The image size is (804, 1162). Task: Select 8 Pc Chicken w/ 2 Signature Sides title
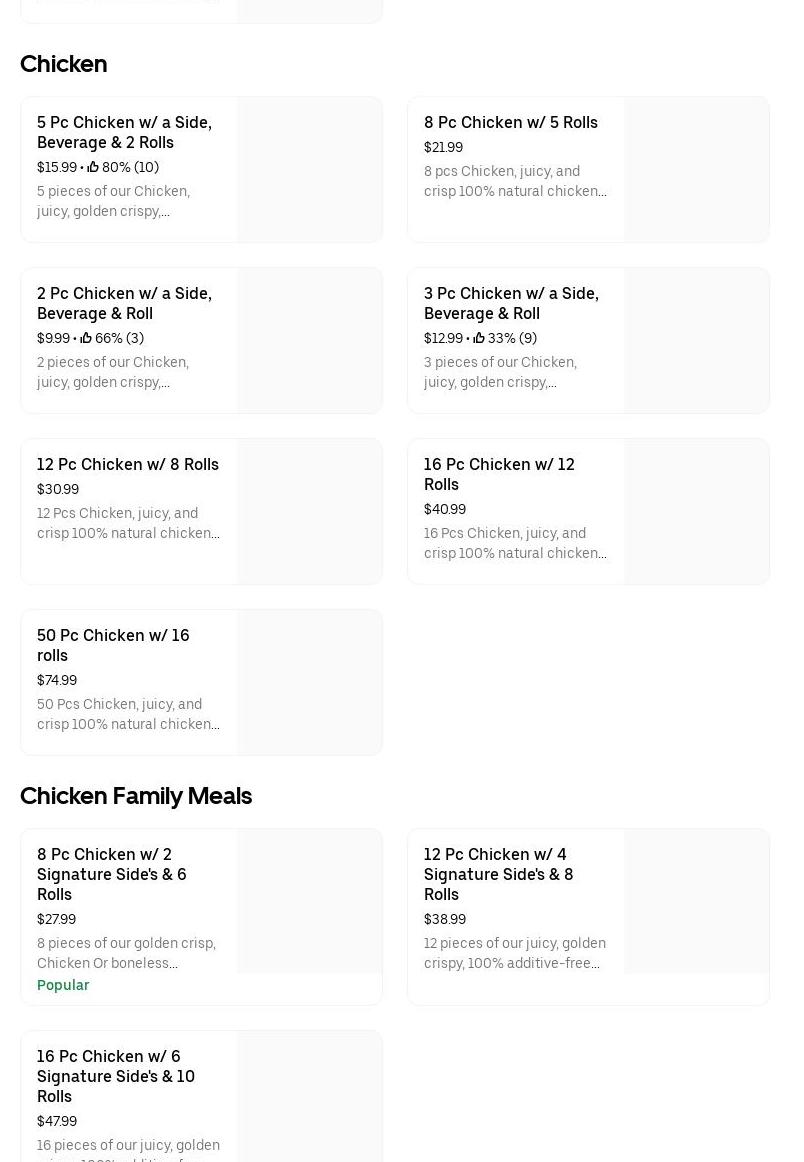(x=111, y=874)
